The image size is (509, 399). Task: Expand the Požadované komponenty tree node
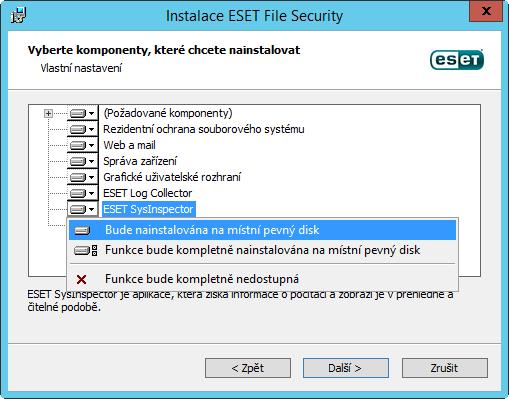click(x=48, y=114)
